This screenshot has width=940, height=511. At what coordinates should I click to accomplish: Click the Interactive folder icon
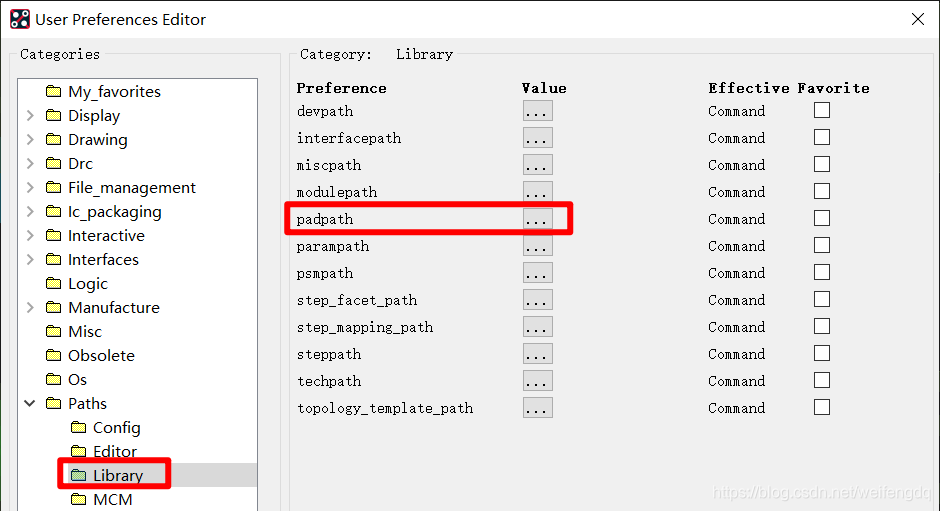pos(53,235)
